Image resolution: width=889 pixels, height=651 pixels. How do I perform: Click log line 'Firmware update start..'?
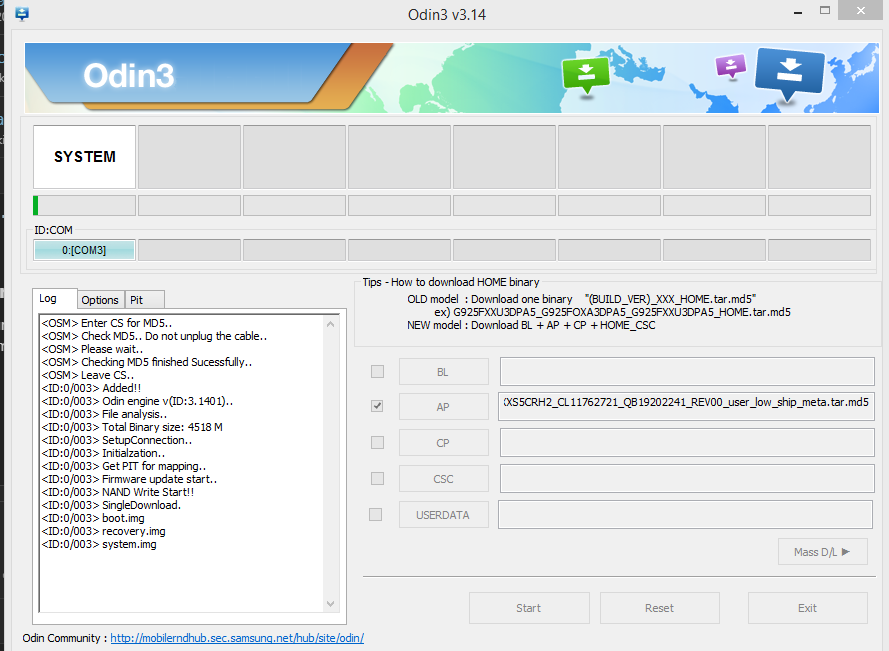(129, 479)
